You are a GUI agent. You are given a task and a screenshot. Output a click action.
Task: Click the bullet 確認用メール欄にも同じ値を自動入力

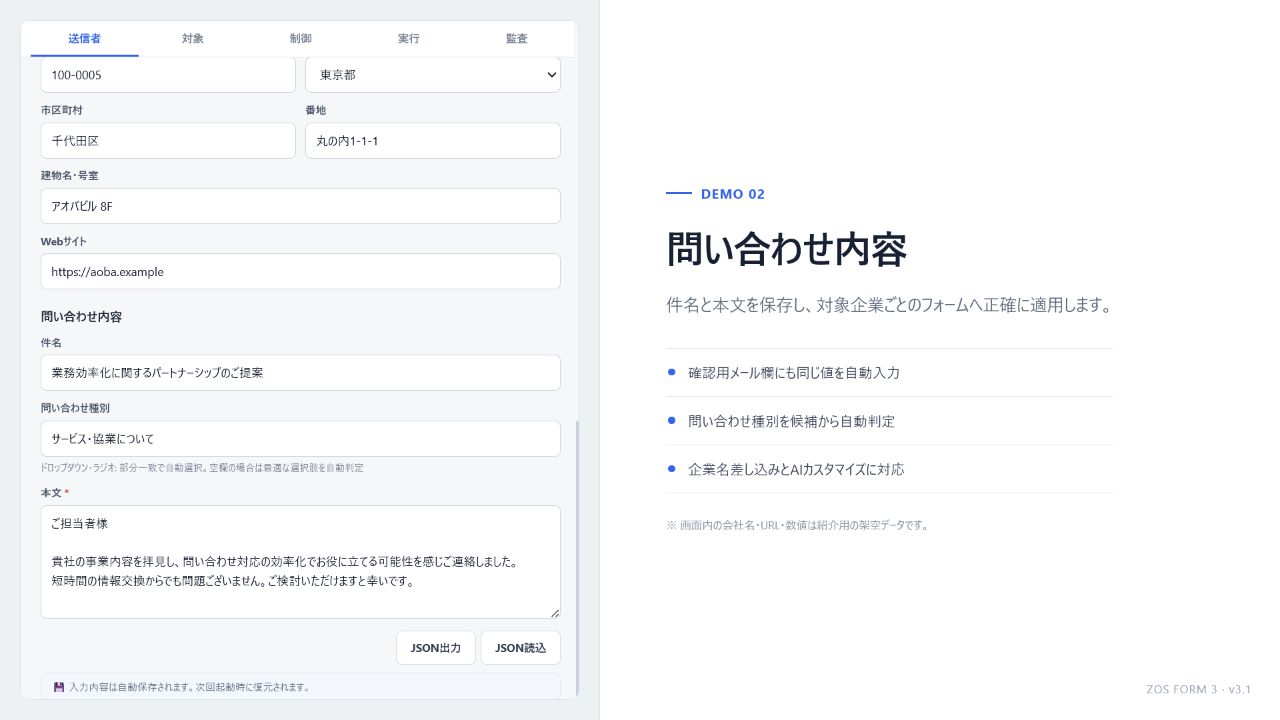point(794,373)
